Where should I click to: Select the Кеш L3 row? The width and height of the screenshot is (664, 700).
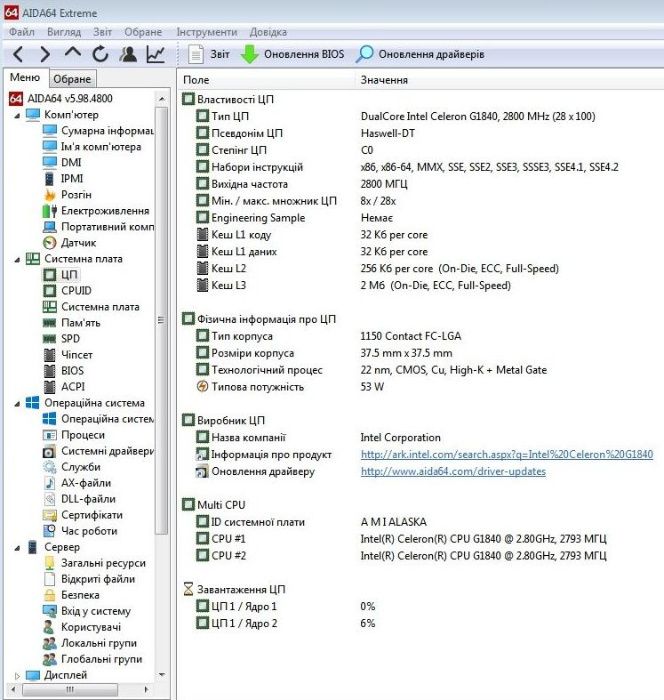[353, 285]
